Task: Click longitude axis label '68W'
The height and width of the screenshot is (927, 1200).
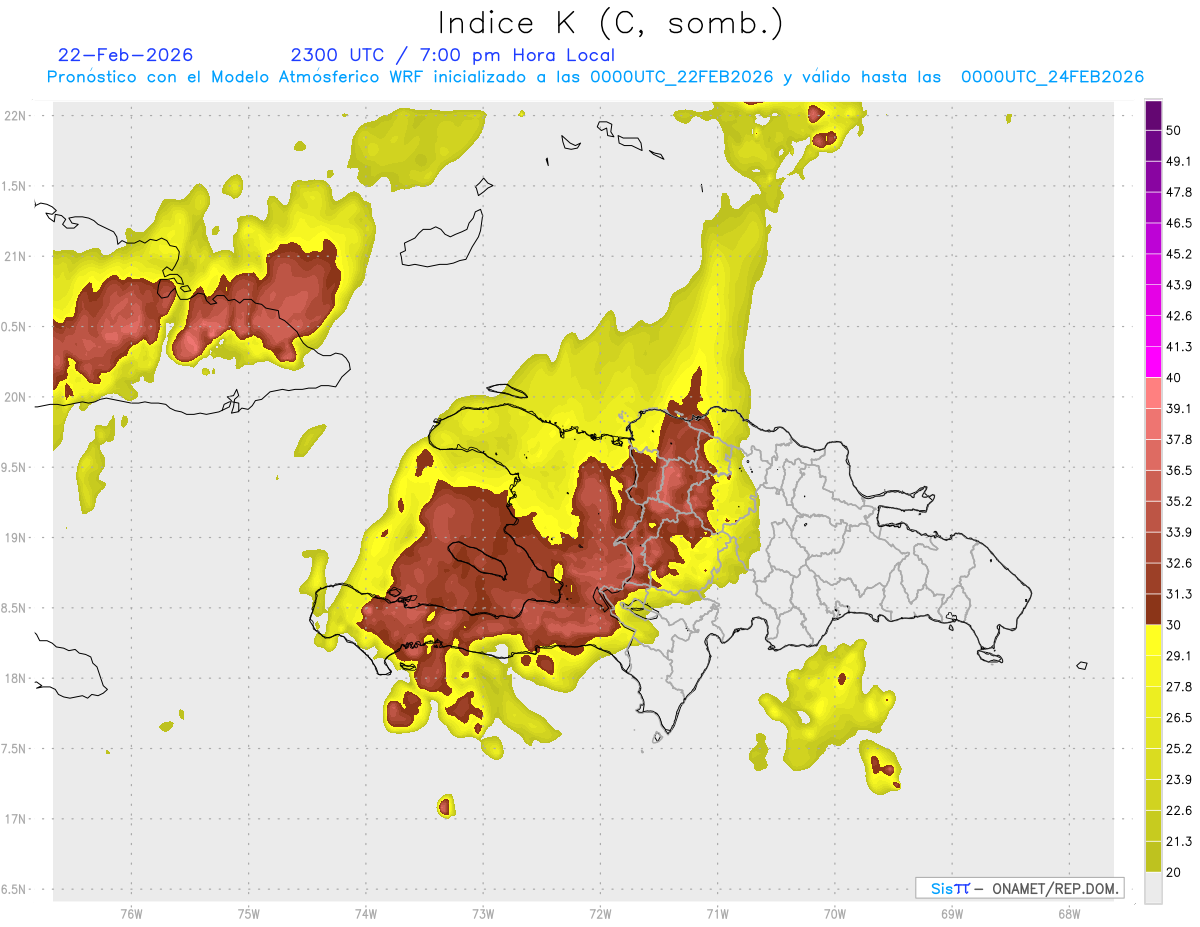Action: [1068, 913]
